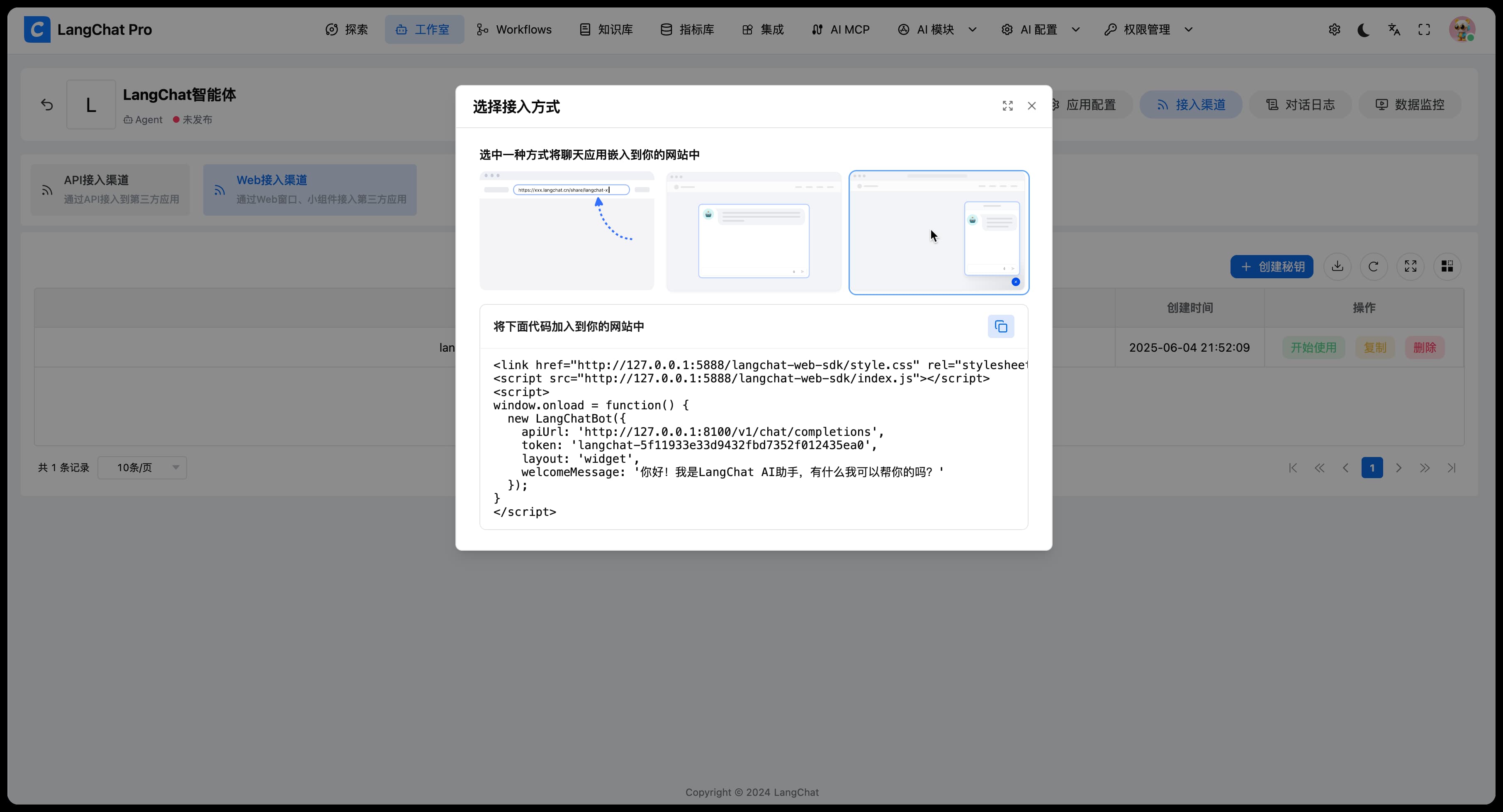The image size is (1503, 812).
Task: Click the download export icon in table toolbar
Action: pyautogui.click(x=1337, y=267)
